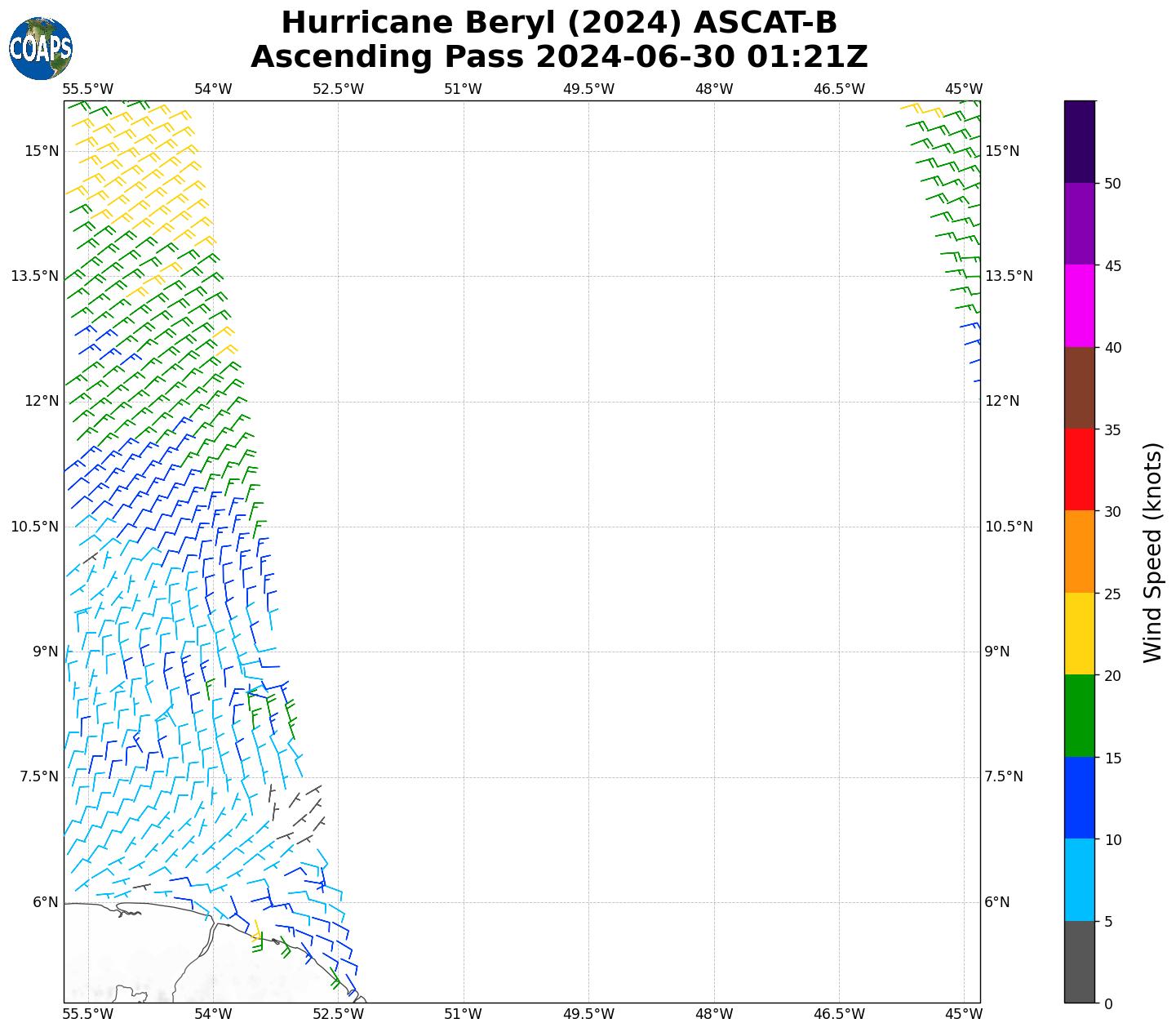This screenshot has height=1032, width=1176.
Task: Click the magenta 40–45 knot colorbar segment
Action: click(x=1079, y=306)
